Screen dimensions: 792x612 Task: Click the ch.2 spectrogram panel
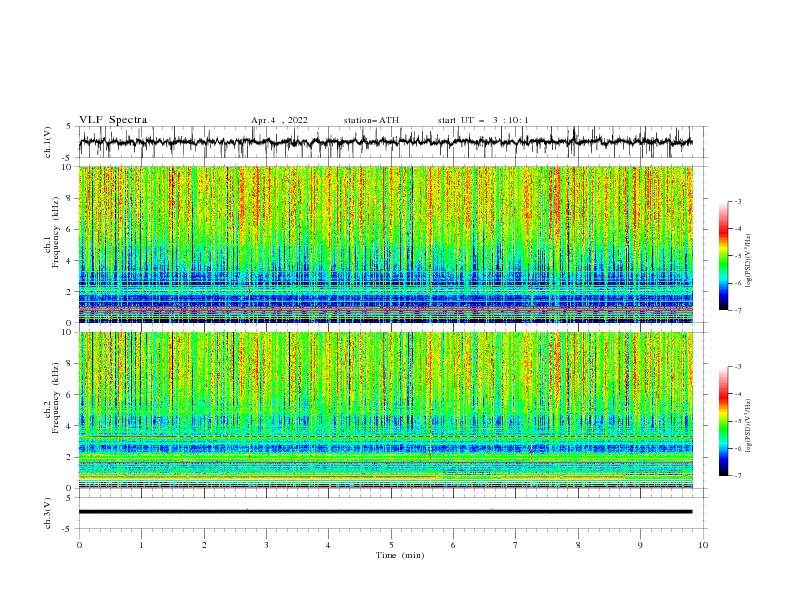[x=386, y=410]
